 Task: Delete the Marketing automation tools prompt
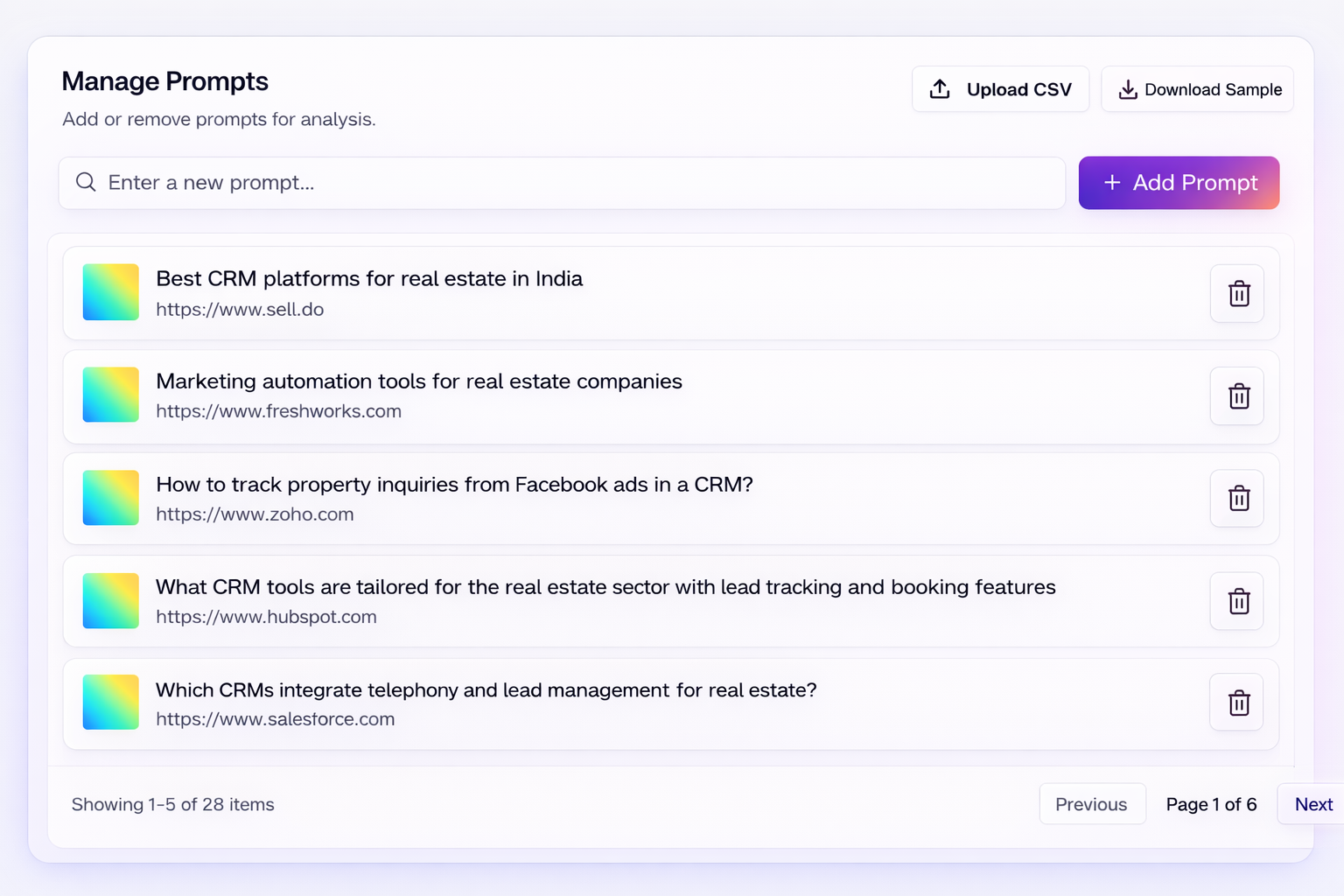point(1237,396)
